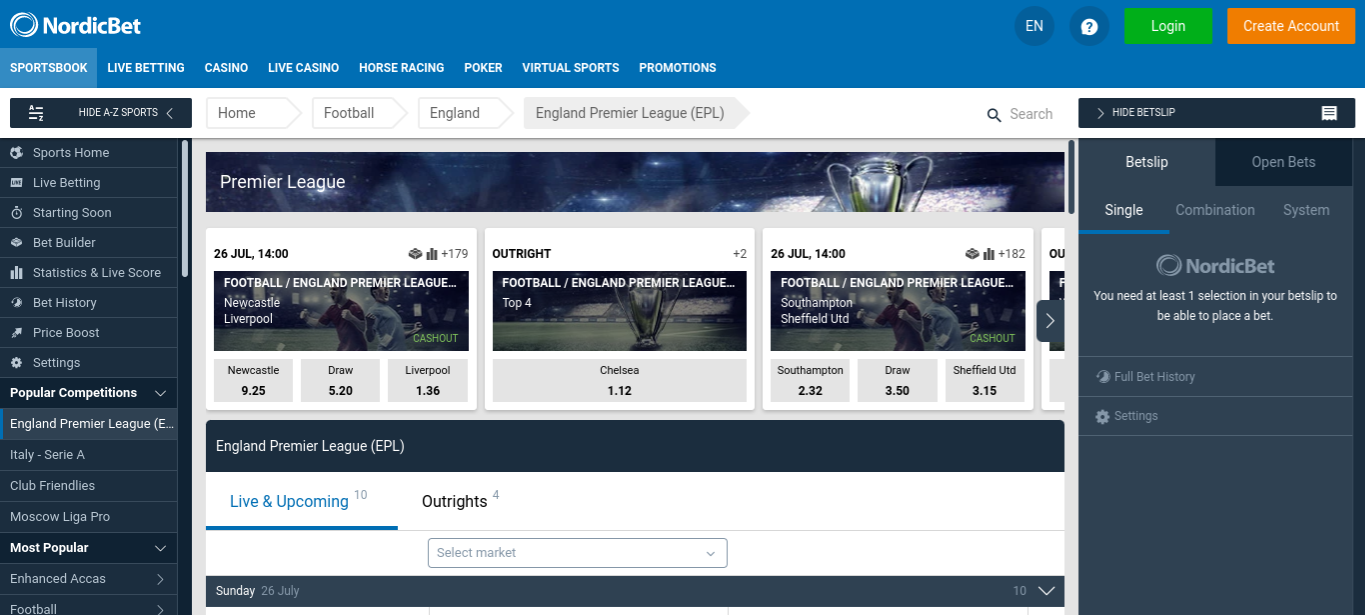Open the Live Casino menu item
Screen dimensions: 1365x615
pos(303,68)
